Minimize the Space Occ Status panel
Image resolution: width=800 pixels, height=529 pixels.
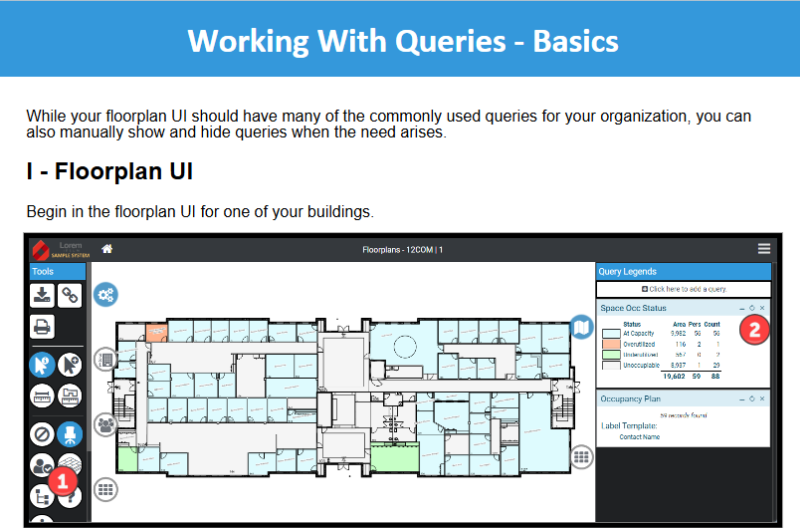click(741, 308)
